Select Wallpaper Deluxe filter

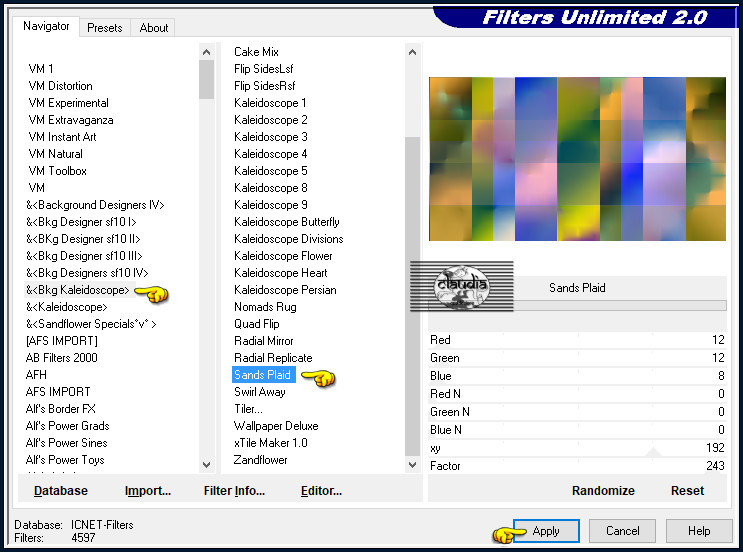tap(276, 426)
